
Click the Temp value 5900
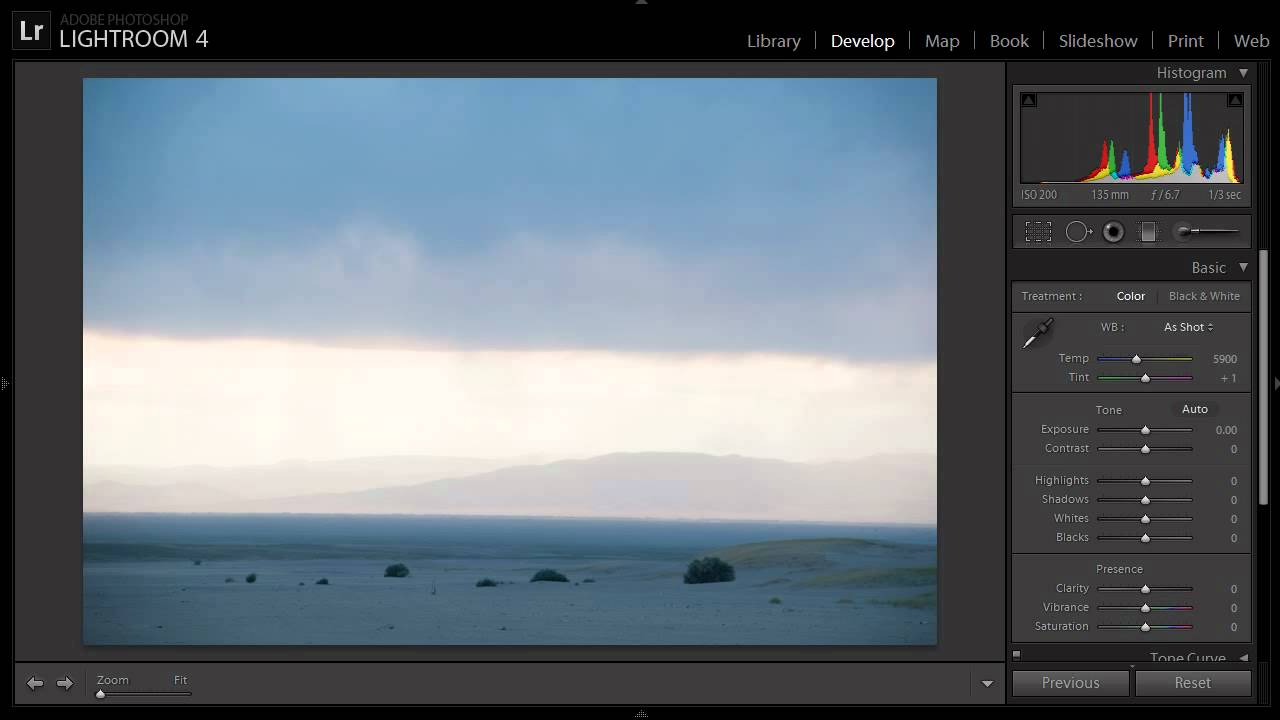tap(1224, 359)
